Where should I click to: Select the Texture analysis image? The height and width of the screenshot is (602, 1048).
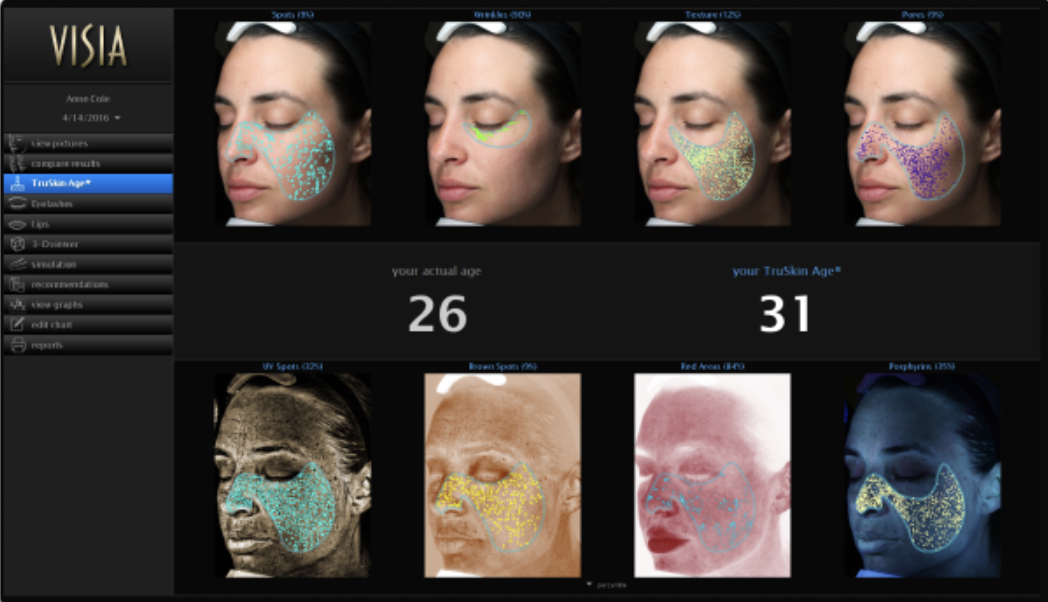tap(712, 124)
